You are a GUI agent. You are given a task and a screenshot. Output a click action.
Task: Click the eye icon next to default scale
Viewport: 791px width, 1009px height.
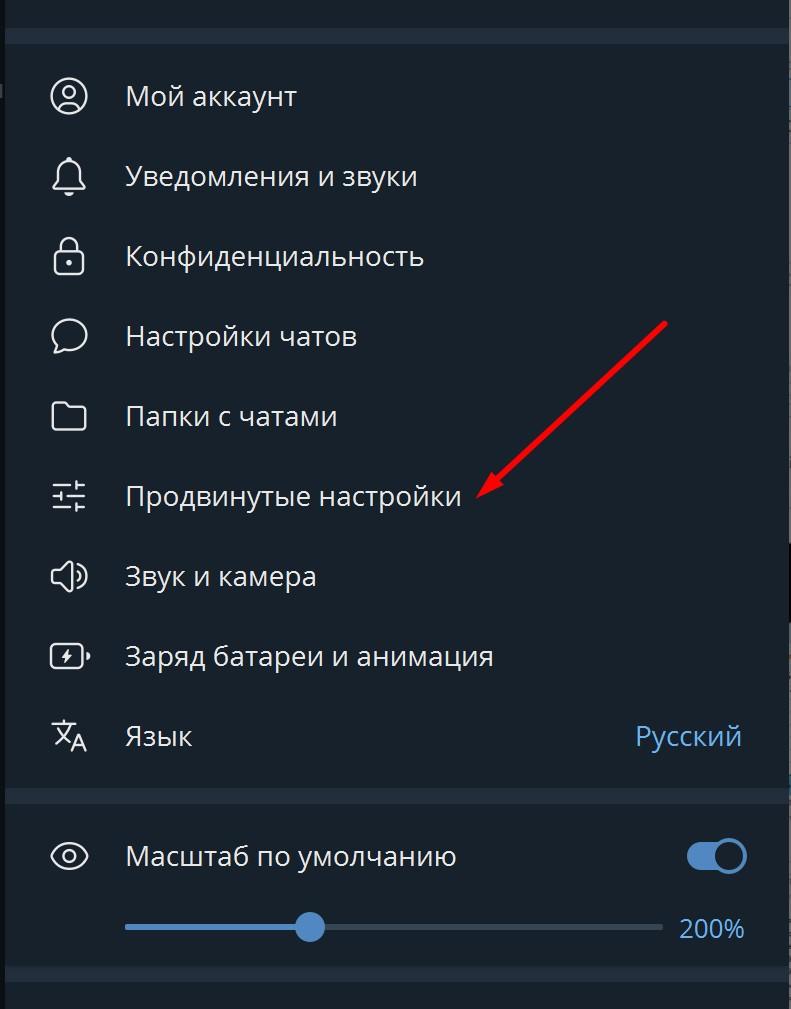point(69,856)
